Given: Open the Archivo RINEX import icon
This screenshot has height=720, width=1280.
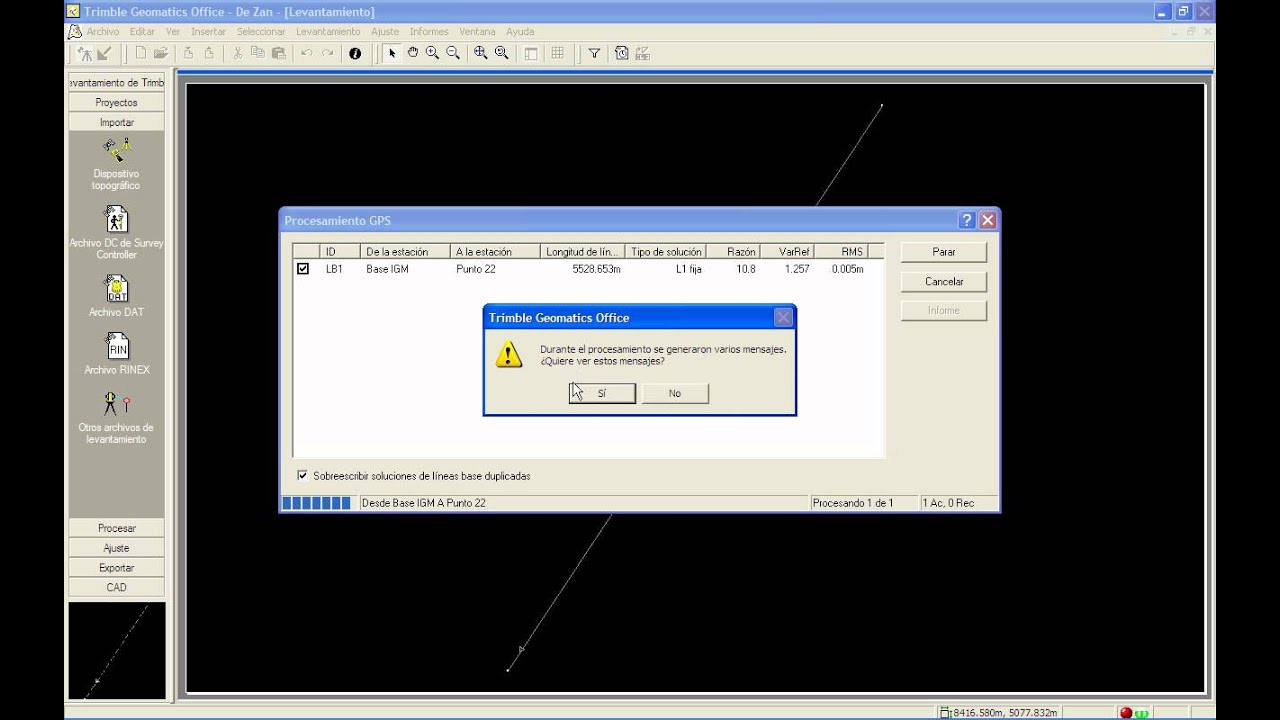Looking at the screenshot, I should click(x=117, y=346).
